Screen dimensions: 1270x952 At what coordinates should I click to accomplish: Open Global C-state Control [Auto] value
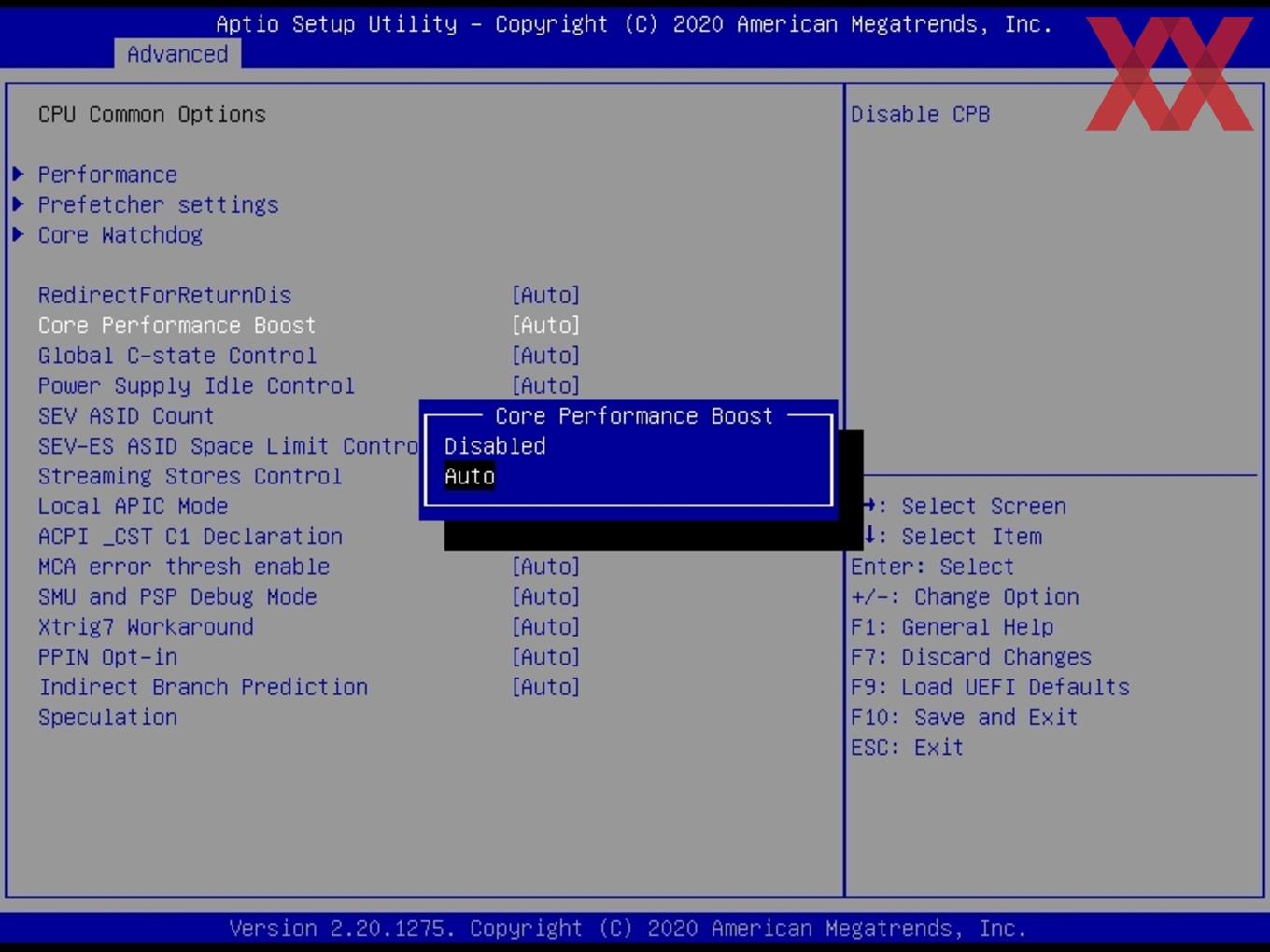(545, 356)
